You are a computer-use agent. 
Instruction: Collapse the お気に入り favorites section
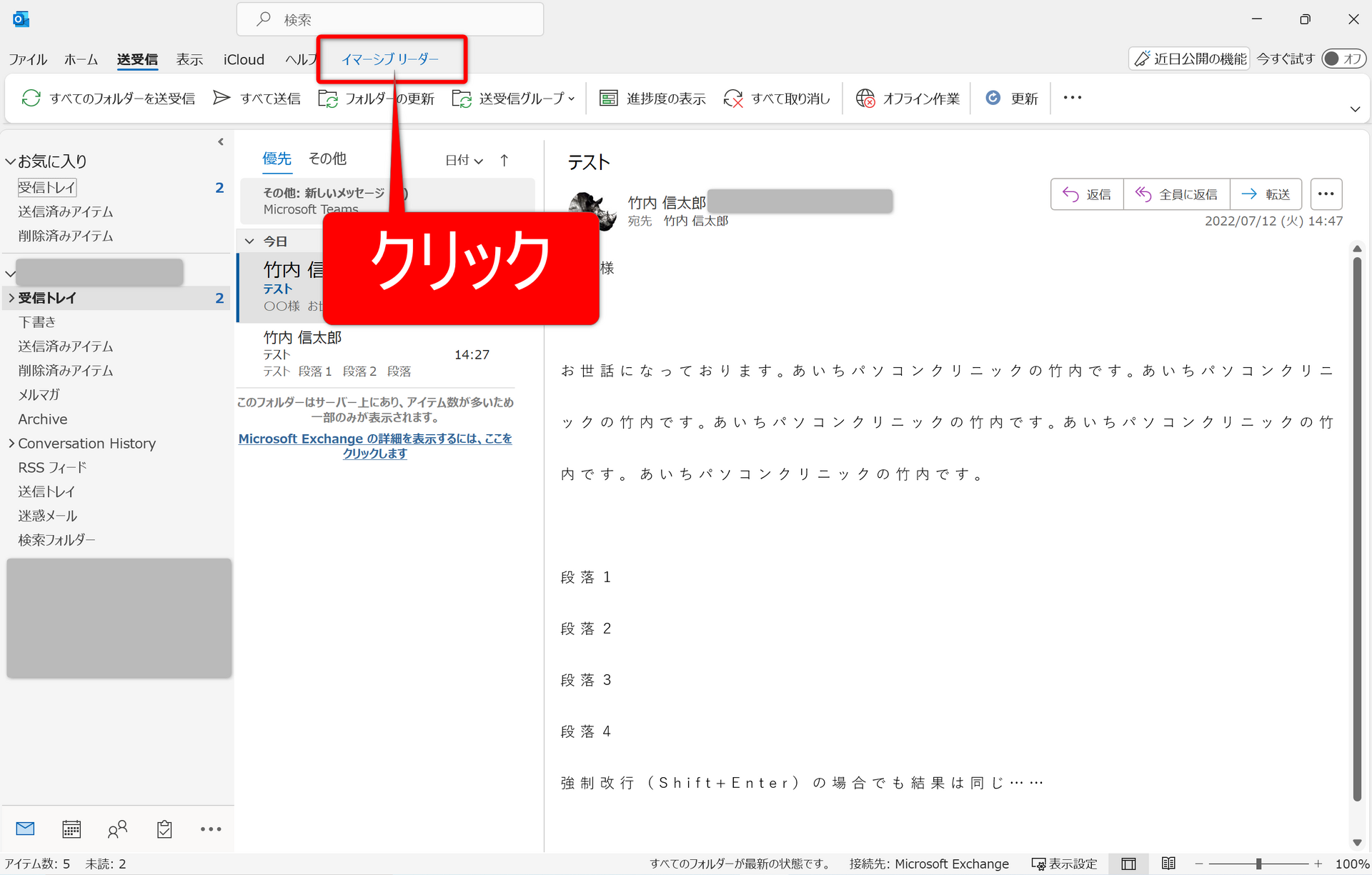(x=10, y=161)
